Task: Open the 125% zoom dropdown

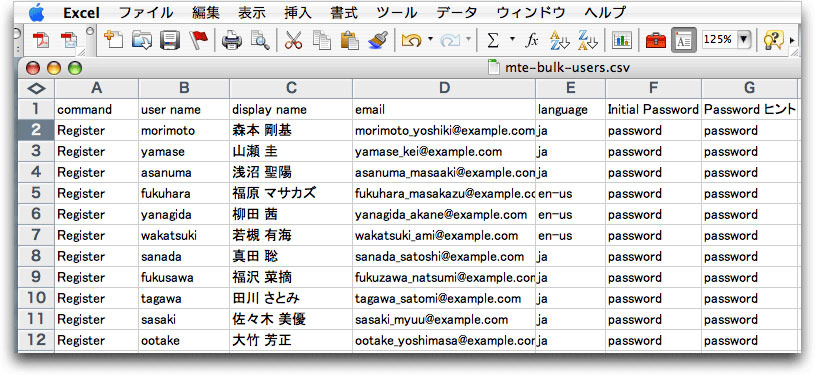Action: (744, 39)
